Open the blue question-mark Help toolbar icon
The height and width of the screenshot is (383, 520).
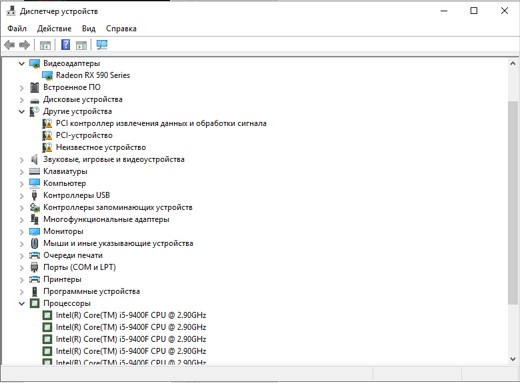point(66,44)
